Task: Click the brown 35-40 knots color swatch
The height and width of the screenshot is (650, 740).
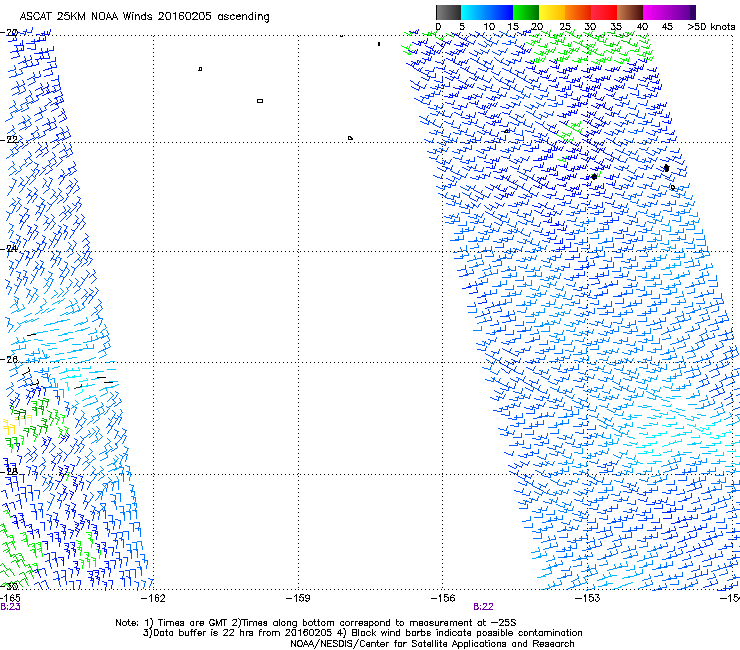Action: coord(630,12)
